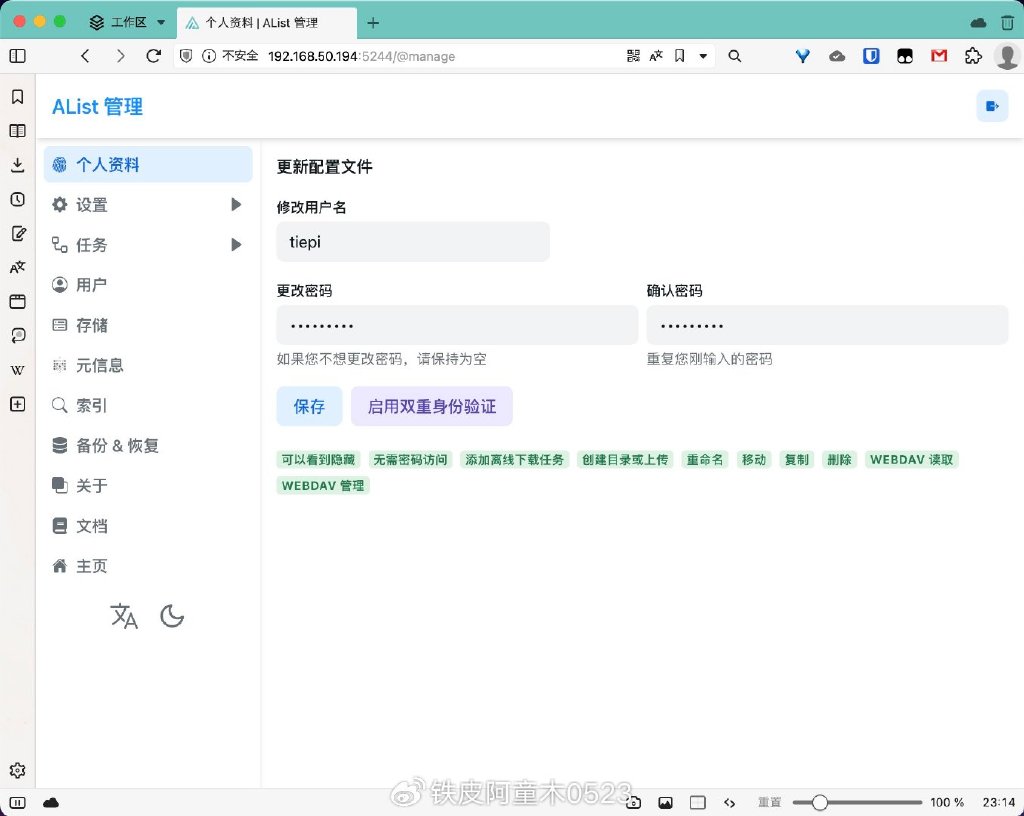Go forward to the next page

tap(120, 56)
